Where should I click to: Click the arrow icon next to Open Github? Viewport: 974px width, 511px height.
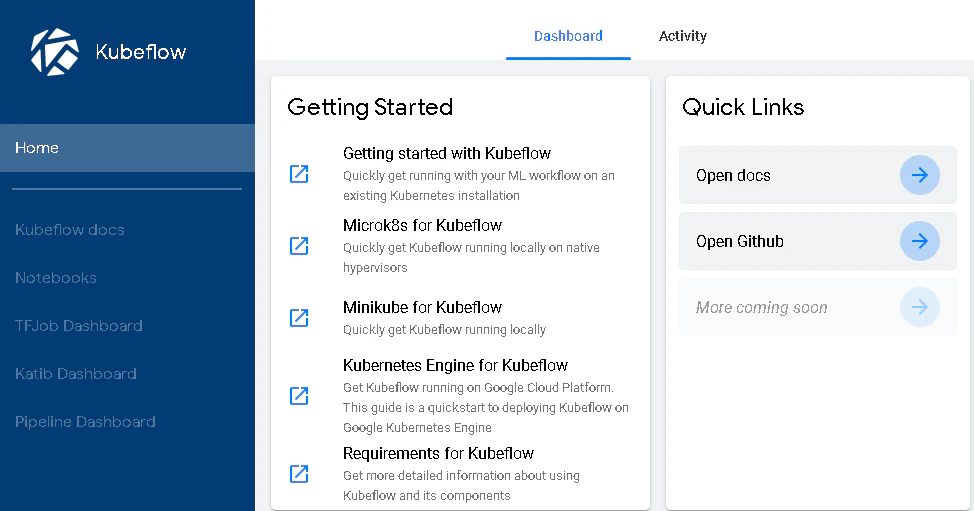click(919, 241)
